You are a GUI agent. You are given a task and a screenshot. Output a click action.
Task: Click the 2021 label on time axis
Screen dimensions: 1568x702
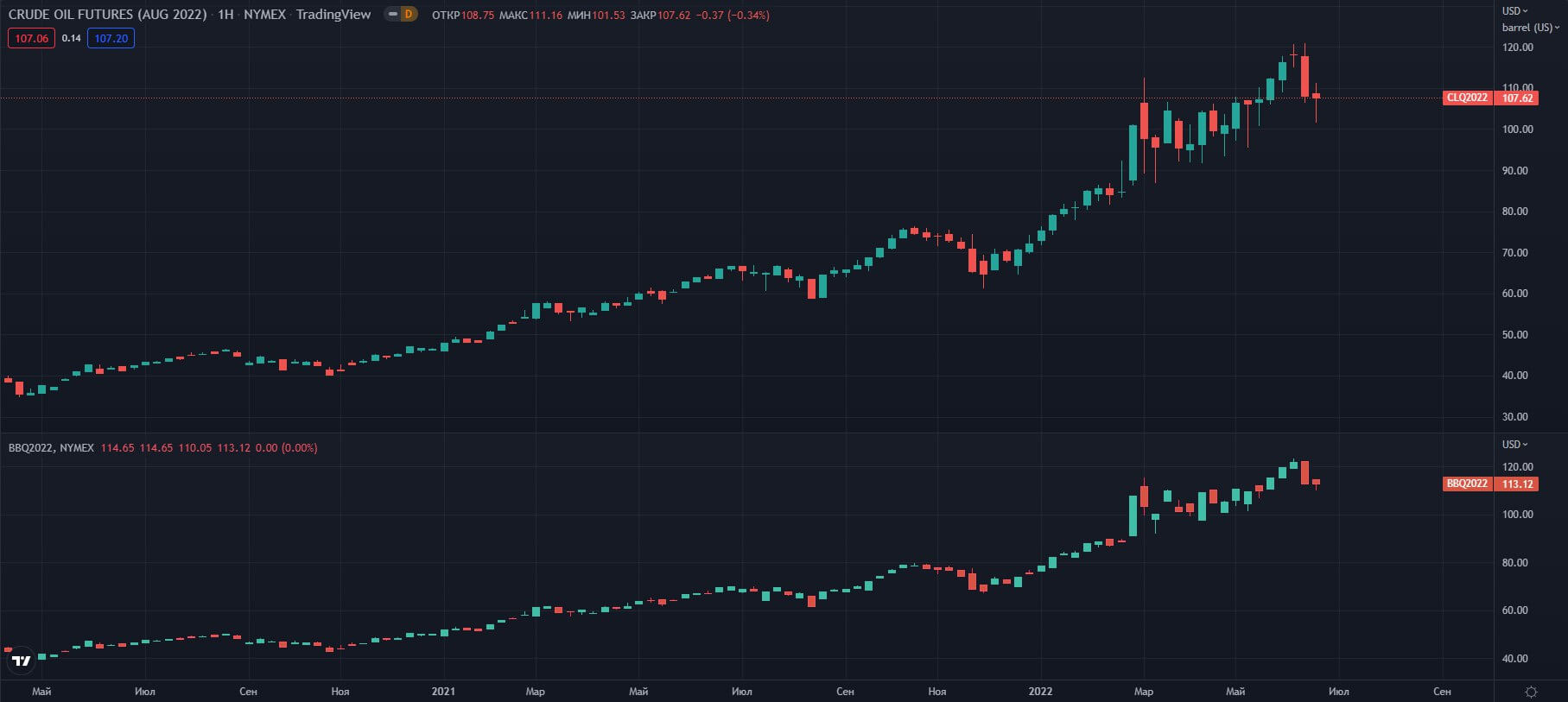[x=443, y=692]
